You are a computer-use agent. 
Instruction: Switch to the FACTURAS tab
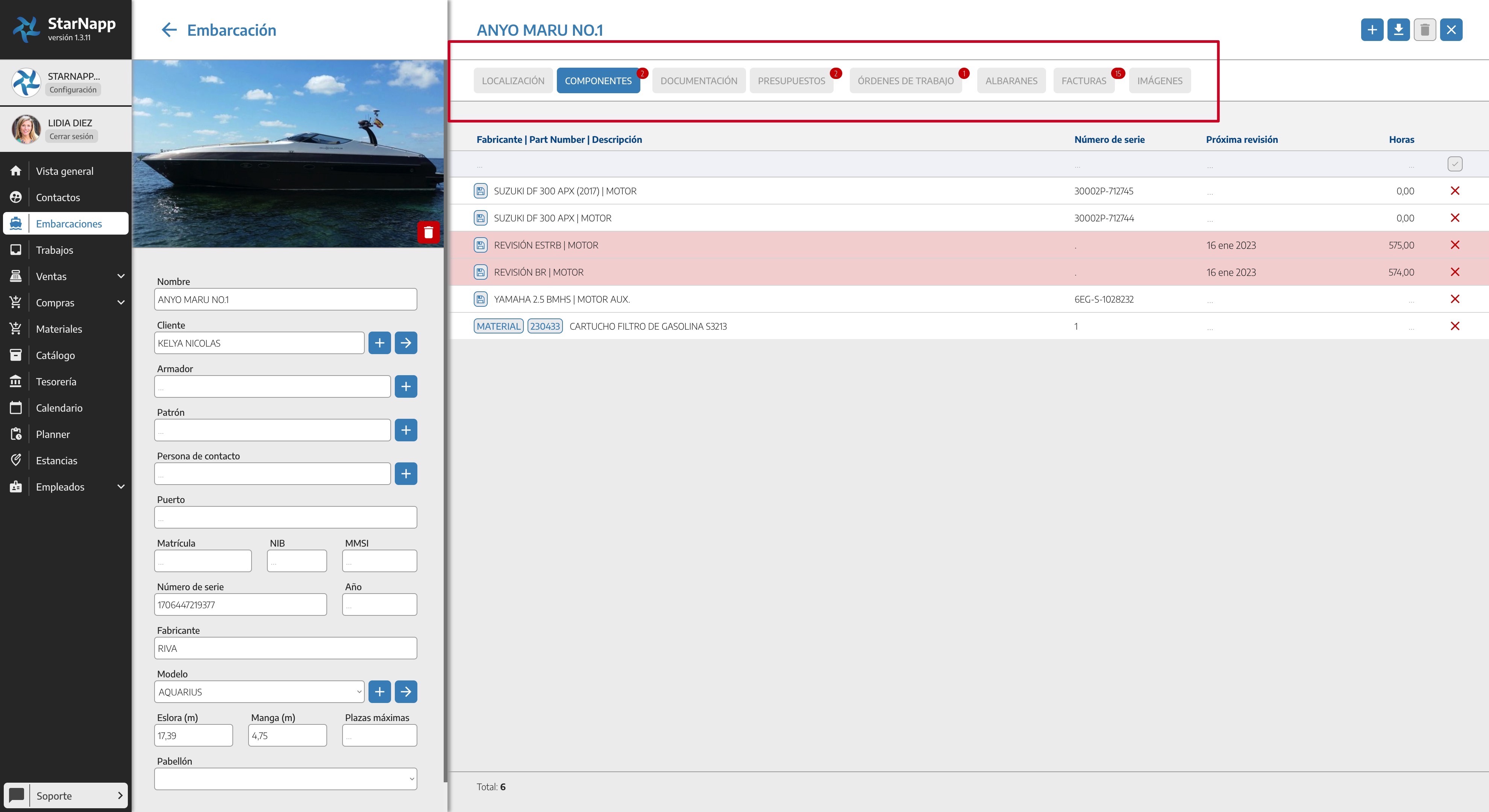[x=1083, y=81]
